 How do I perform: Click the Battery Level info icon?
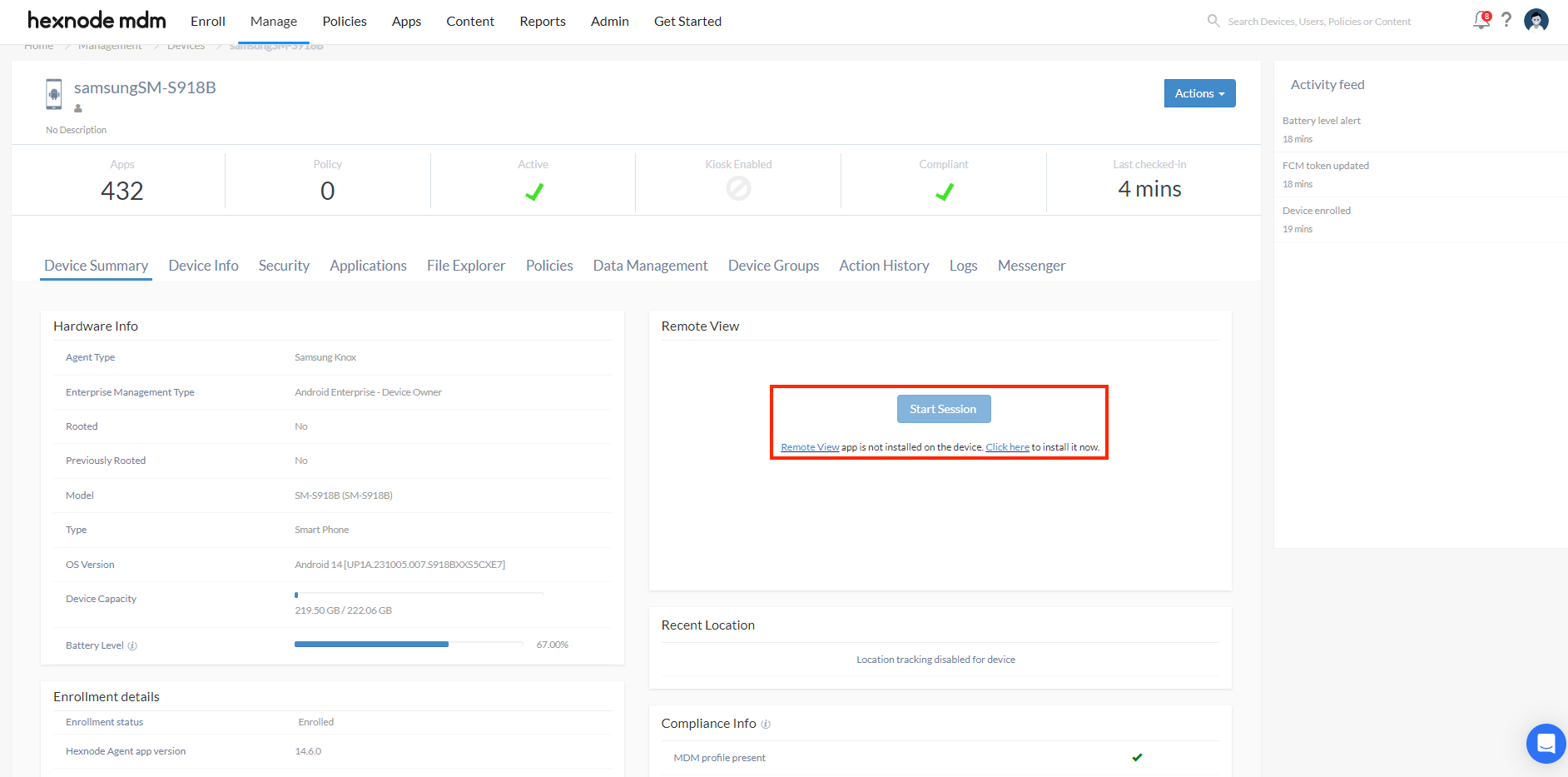tap(132, 645)
